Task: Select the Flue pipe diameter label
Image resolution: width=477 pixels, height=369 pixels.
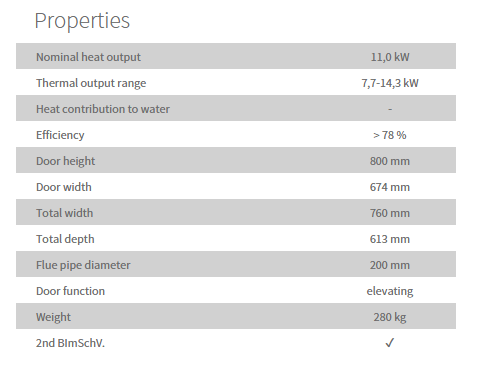Action: coord(83,265)
